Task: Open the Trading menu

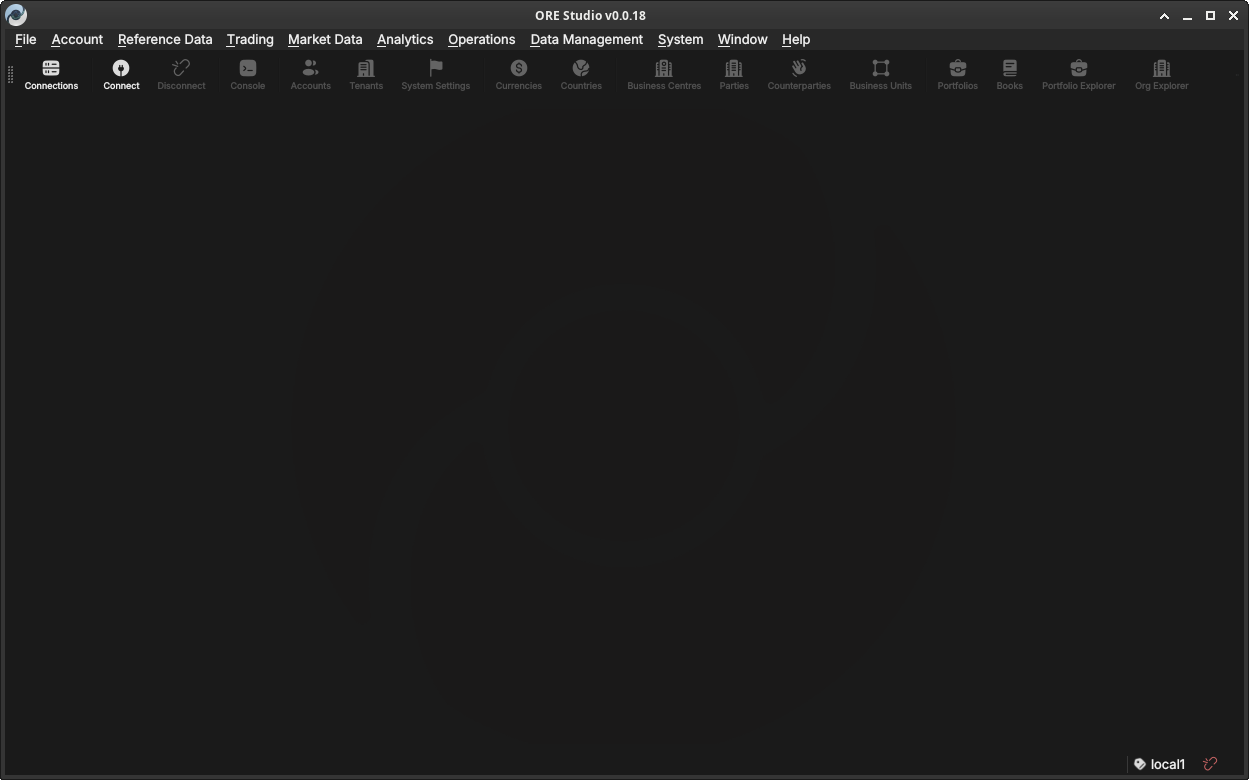Action: coord(250,39)
